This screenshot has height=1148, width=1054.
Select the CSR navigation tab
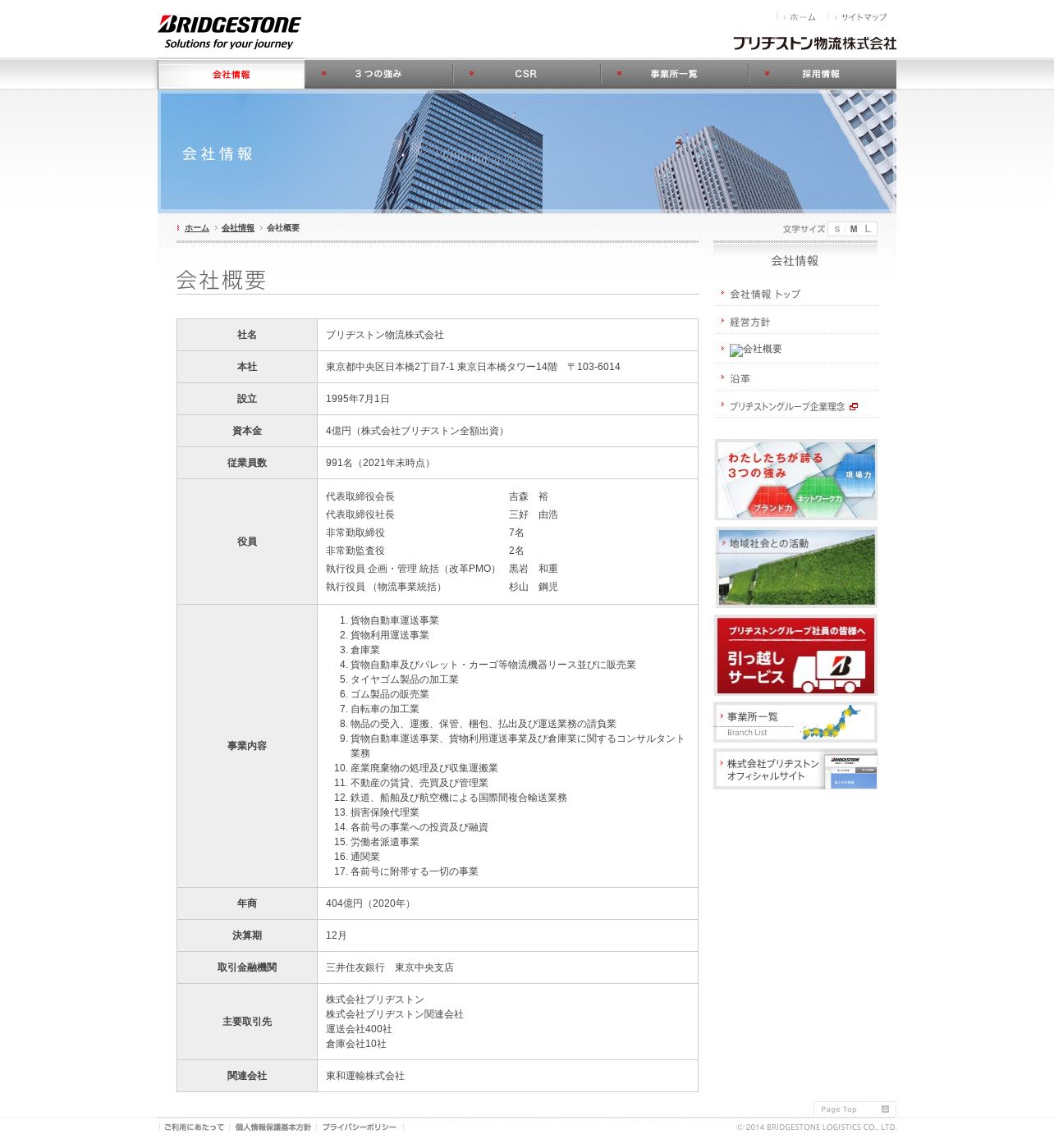526,74
